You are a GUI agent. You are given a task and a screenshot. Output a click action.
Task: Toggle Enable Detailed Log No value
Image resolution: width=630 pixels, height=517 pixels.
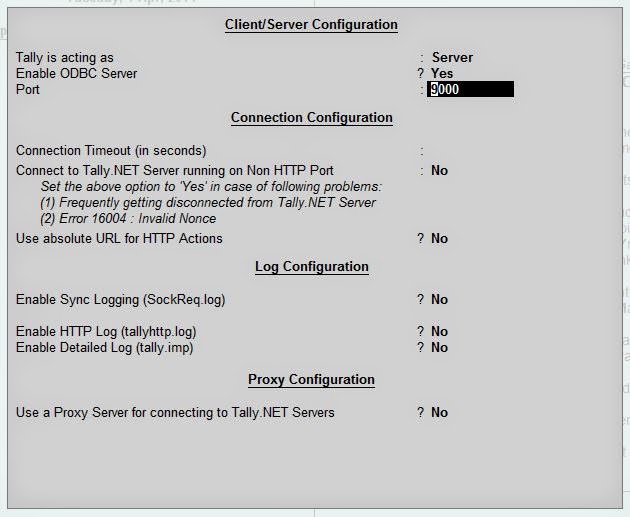point(439,347)
